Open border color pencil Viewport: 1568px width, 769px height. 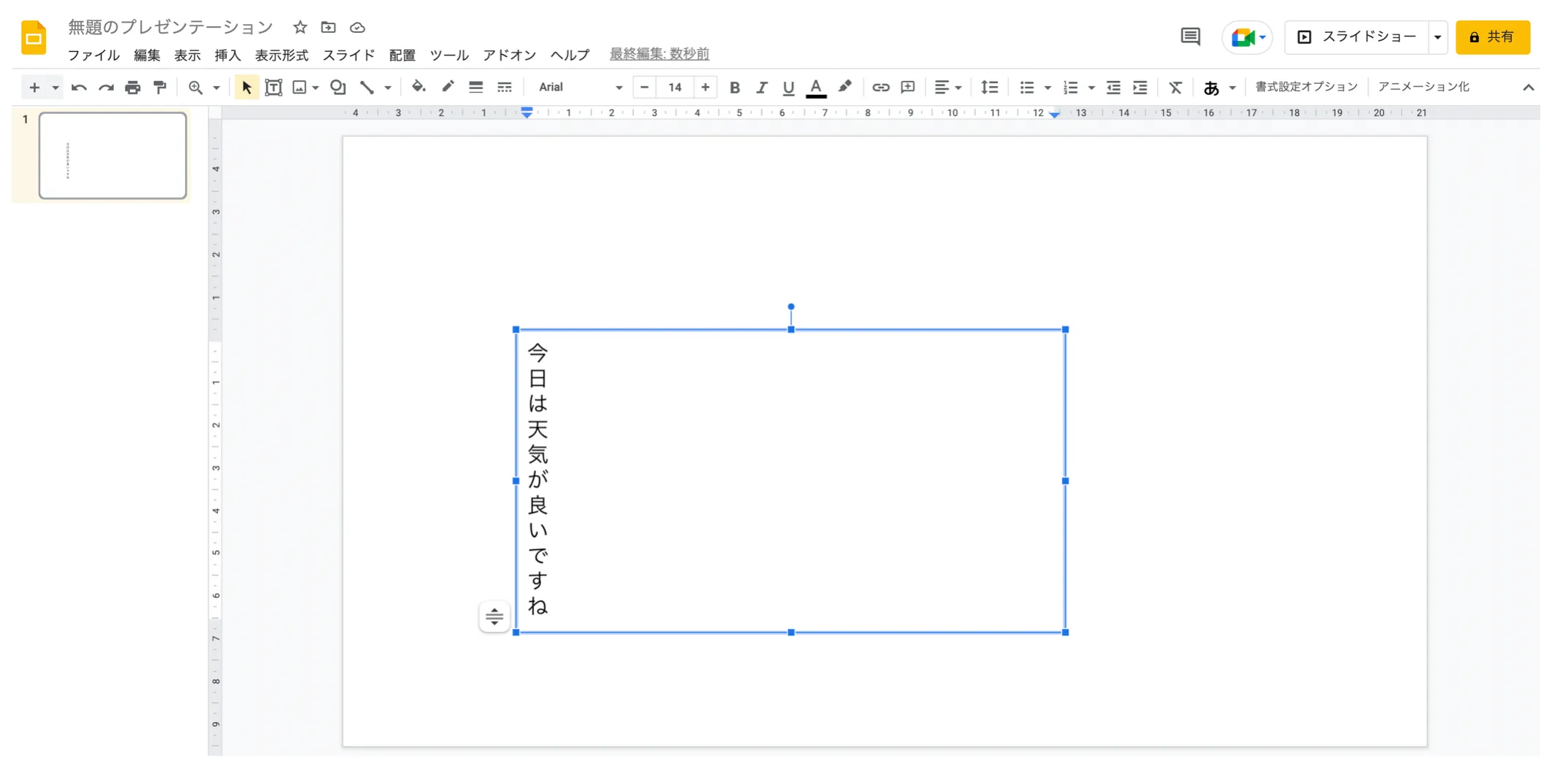pos(448,87)
